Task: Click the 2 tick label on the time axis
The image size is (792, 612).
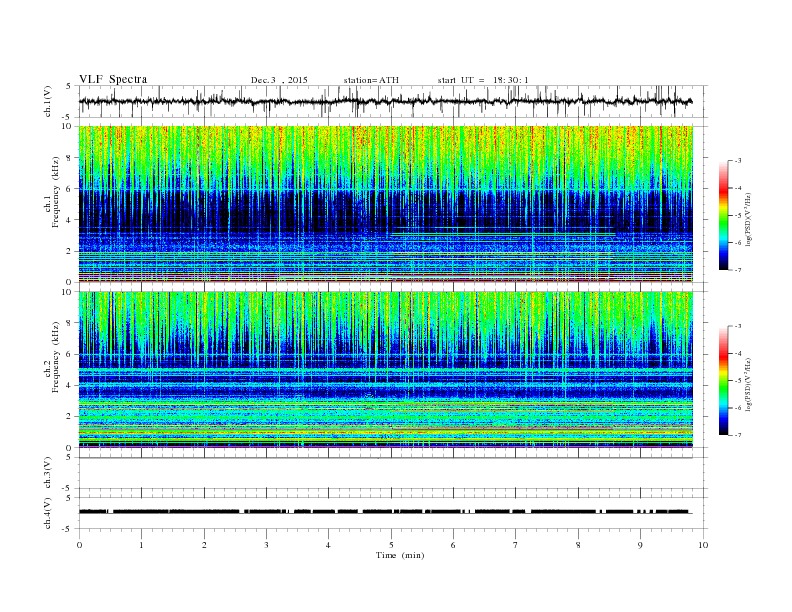Action: click(x=204, y=545)
